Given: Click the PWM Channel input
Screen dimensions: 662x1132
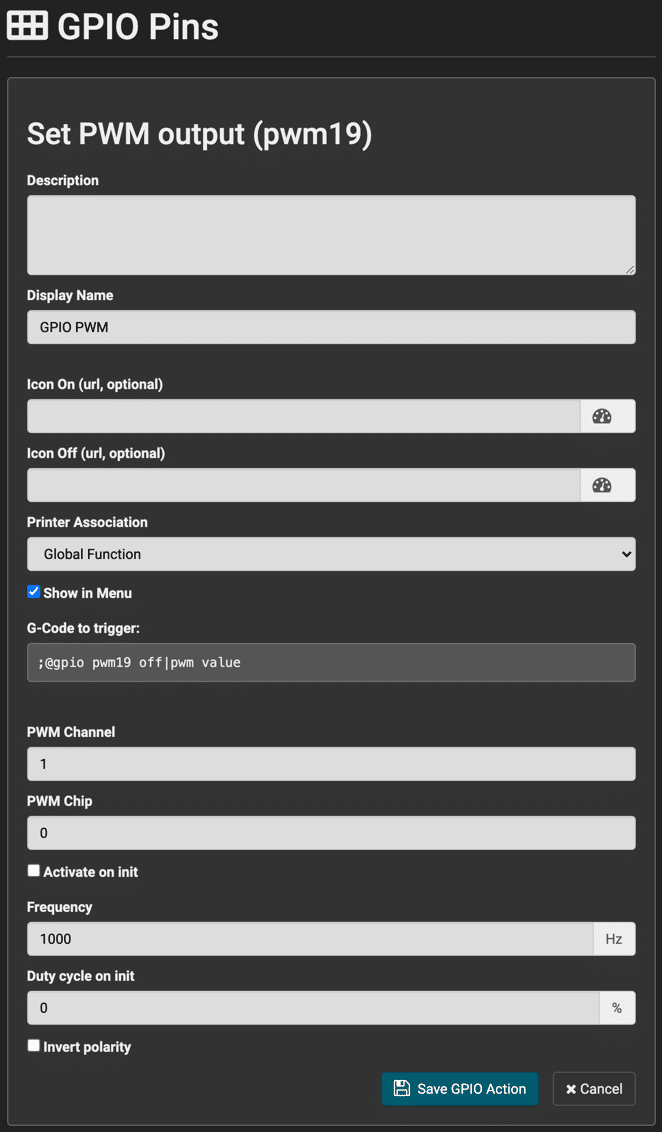Looking at the screenshot, I should click(x=331, y=764).
